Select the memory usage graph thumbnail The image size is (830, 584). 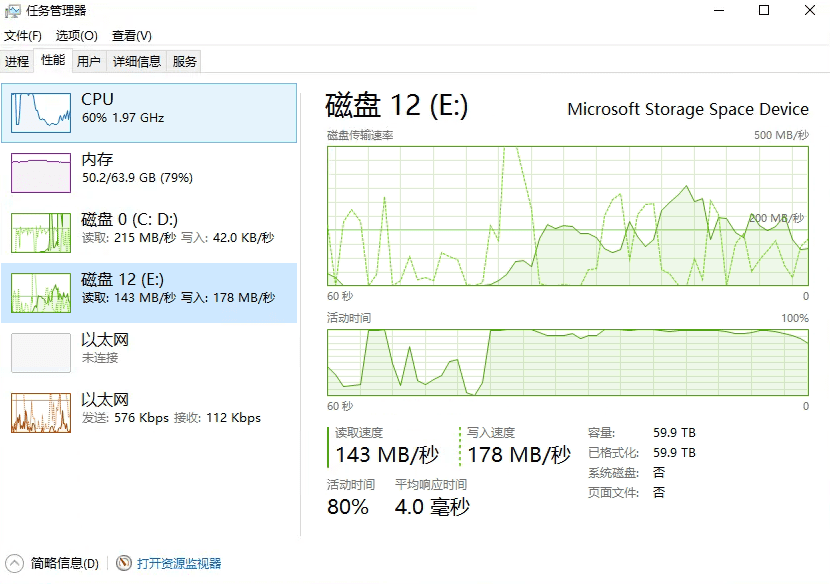click(41, 173)
